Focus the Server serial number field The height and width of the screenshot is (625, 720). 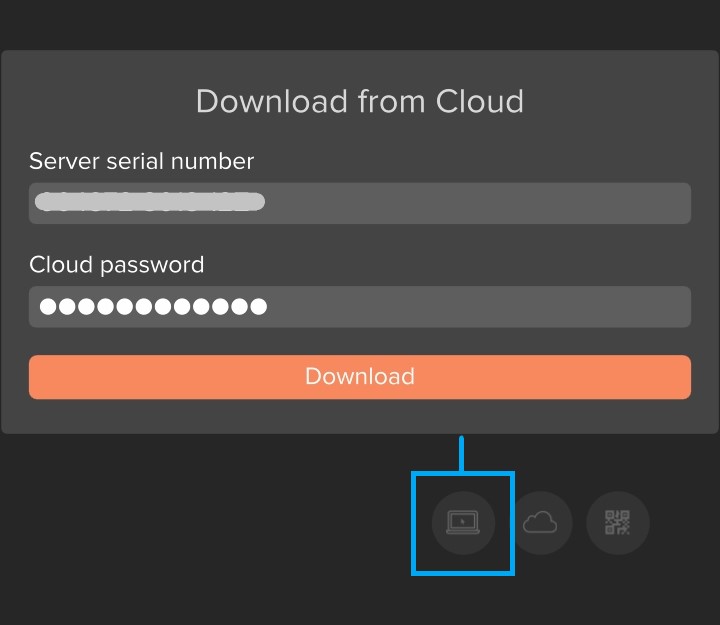click(x=360, y=203)
